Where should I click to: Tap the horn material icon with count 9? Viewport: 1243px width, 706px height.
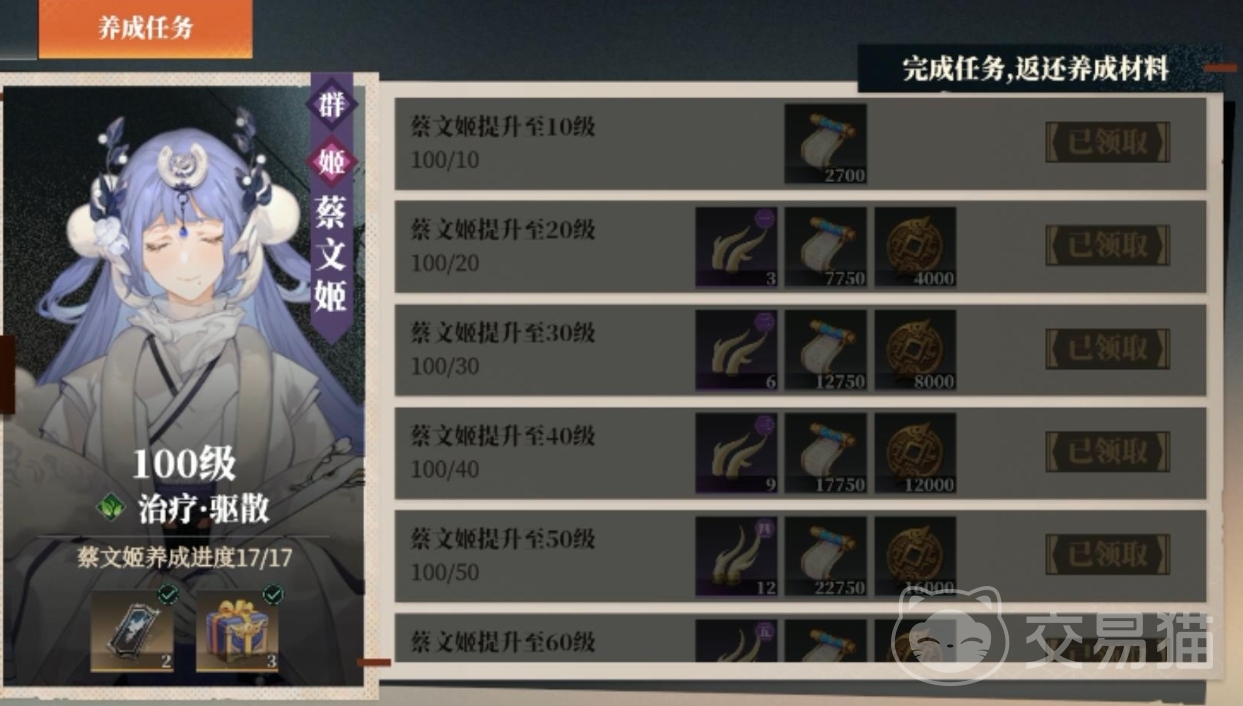736,453
